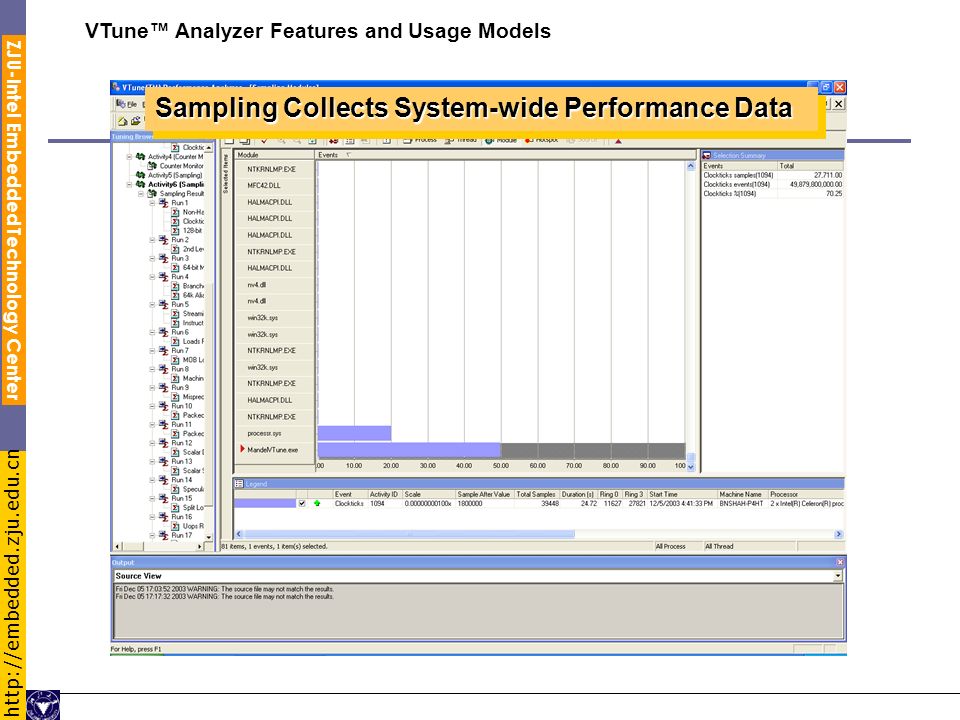960x720 pixels.
Task: Collapse the Run 5 tree node
Action: click(152, 304)
